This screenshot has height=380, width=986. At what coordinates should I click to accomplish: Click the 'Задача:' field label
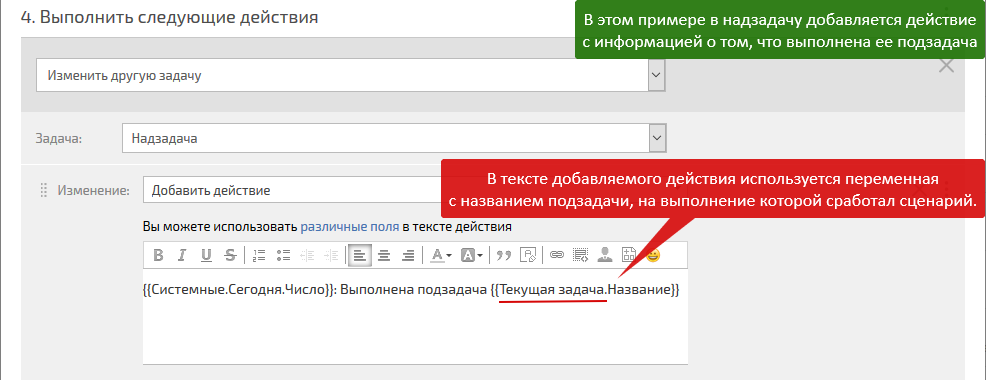[59, 138]
